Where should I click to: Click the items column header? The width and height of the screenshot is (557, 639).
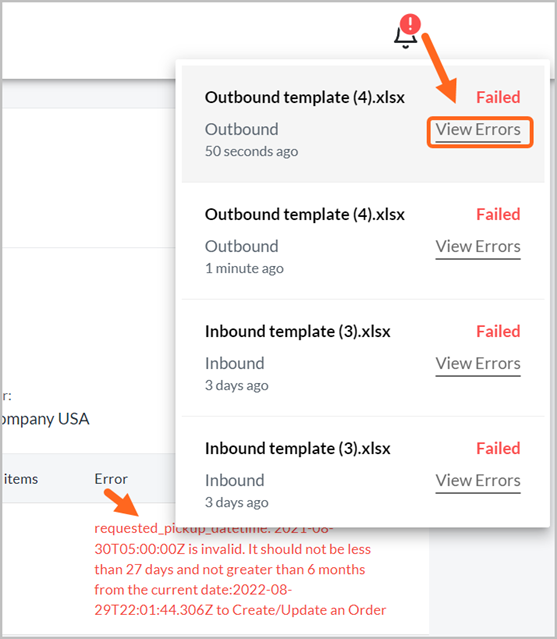20,479
